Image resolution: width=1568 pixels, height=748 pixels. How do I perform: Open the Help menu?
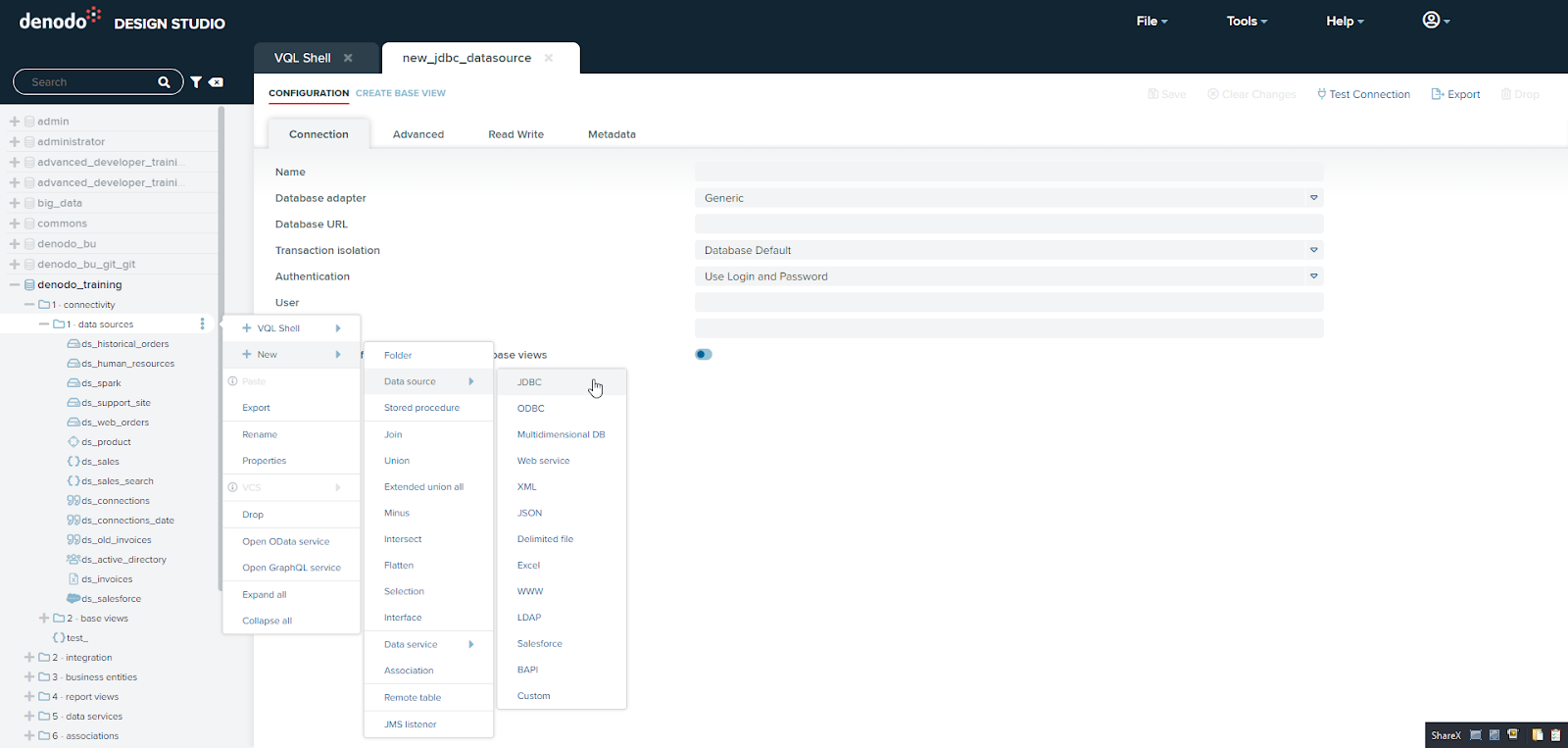1345,21
